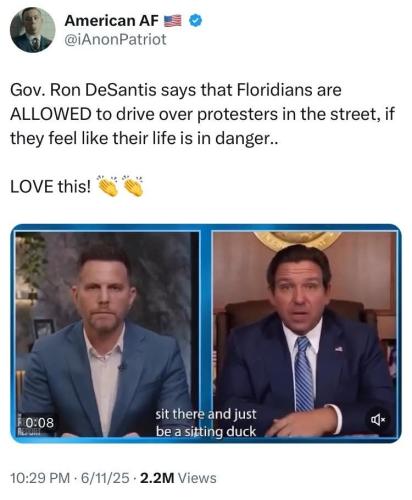Click the American AF display name
This screenshot has width=412, height=500.
[x=111, y=21]
